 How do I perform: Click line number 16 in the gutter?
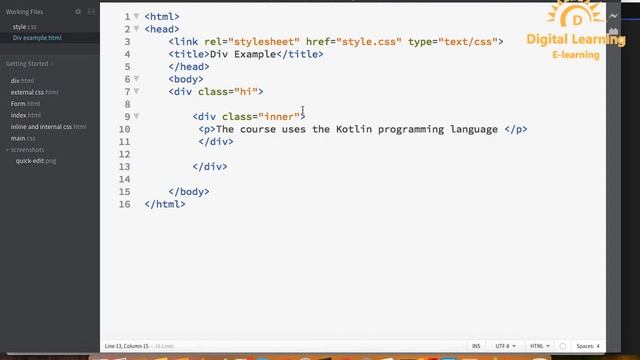(124, 204)
